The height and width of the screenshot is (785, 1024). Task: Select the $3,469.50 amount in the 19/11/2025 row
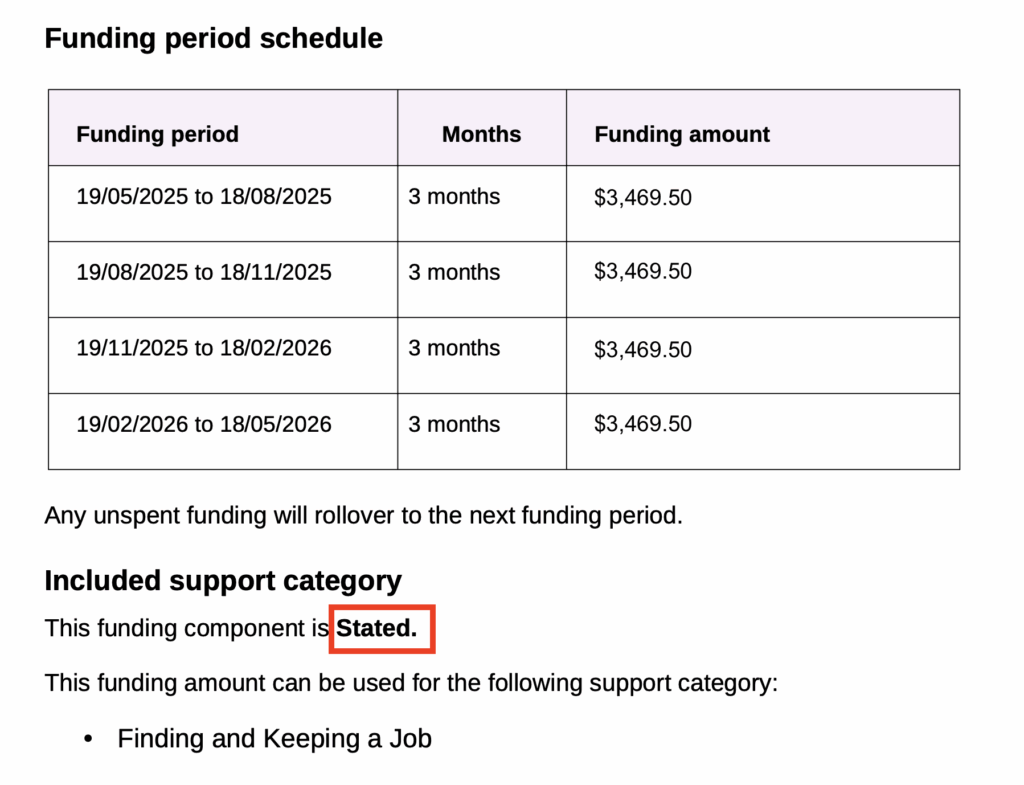click(x=642, y=349)
